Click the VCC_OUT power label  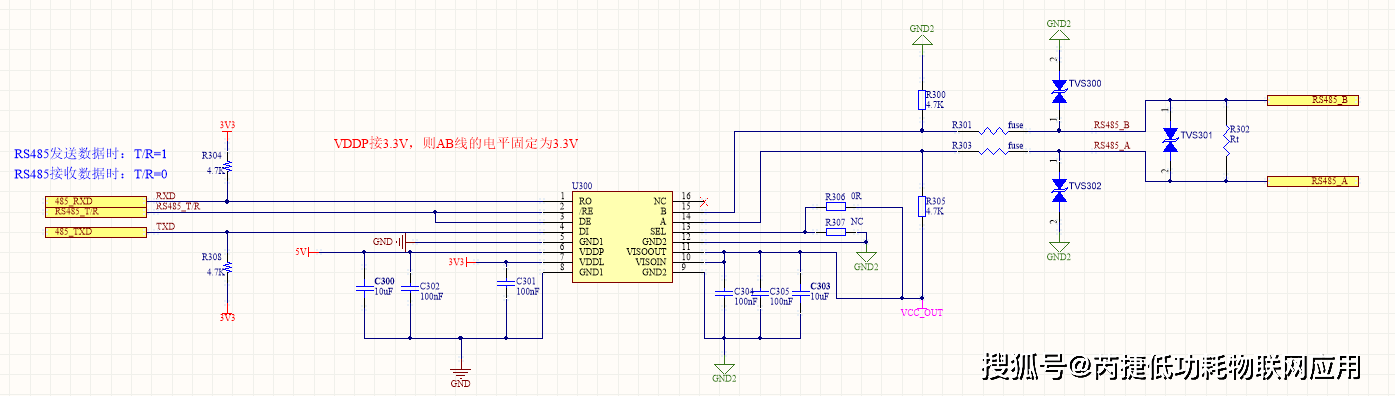pyautogui.click(x=922, y=312)
